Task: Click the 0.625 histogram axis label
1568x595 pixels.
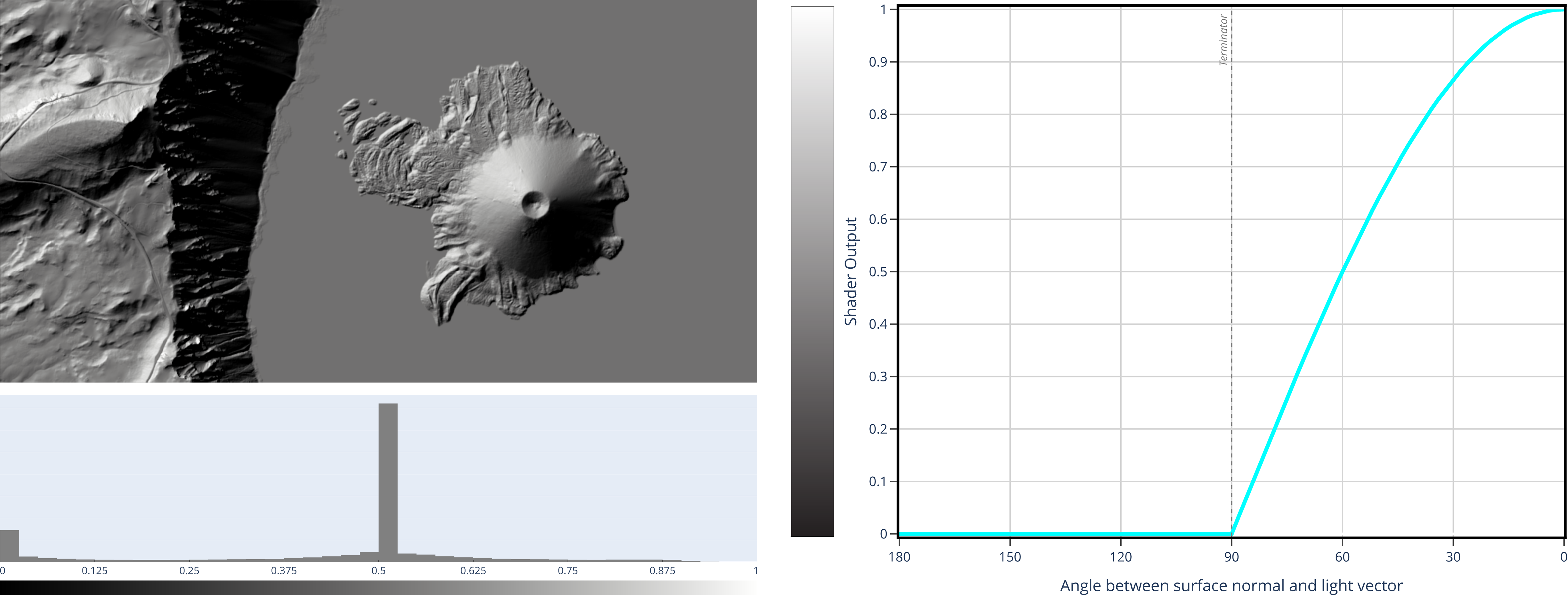Action: 473,571
